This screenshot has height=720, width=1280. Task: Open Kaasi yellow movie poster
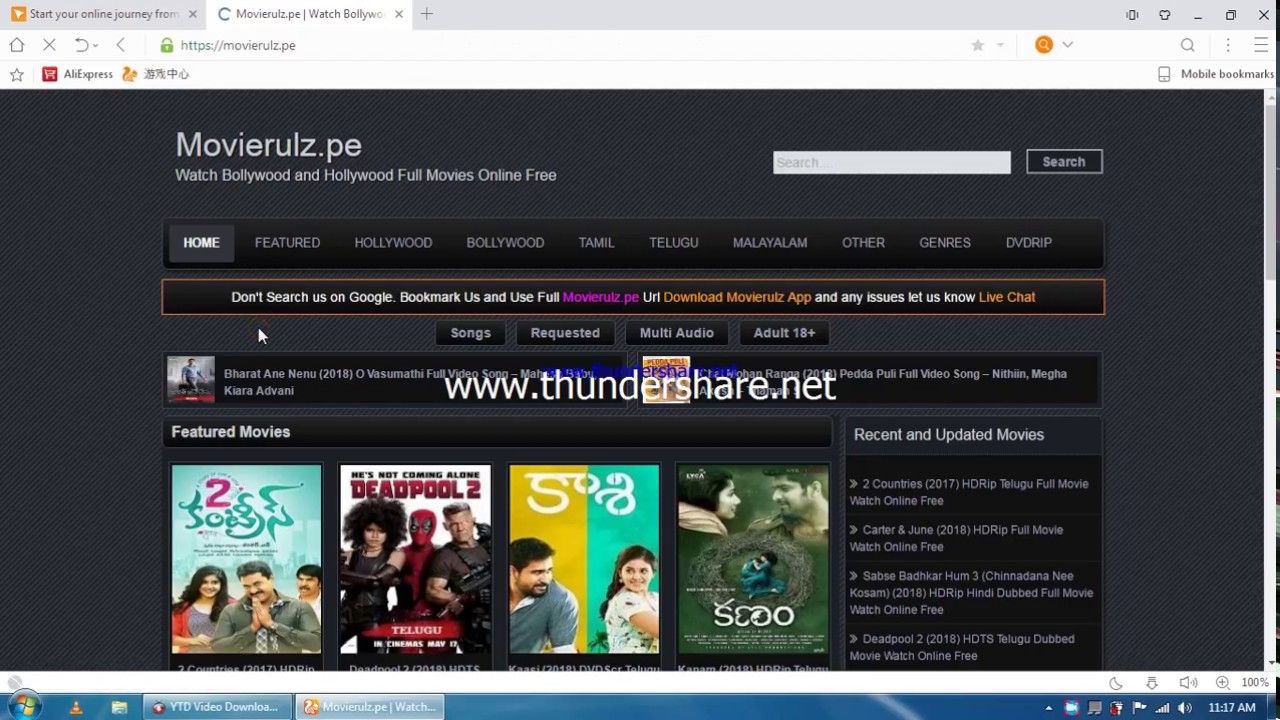point(584,559)
